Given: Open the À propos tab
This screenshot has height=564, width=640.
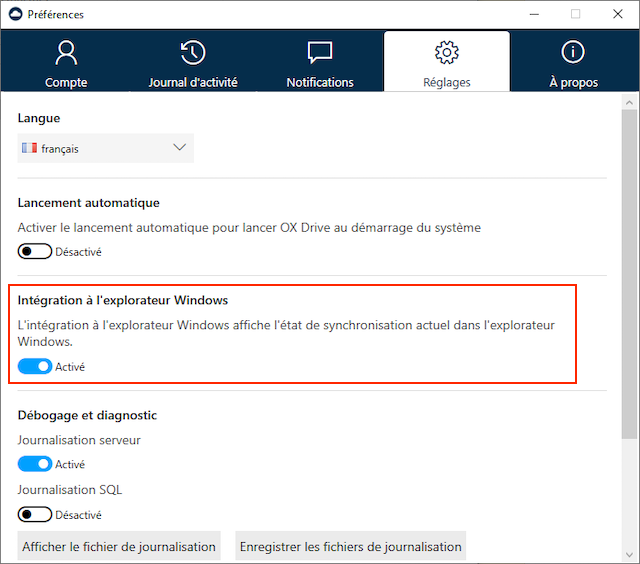Looking at the screenshot, I should pyautogui.click(x=573, y=61).
